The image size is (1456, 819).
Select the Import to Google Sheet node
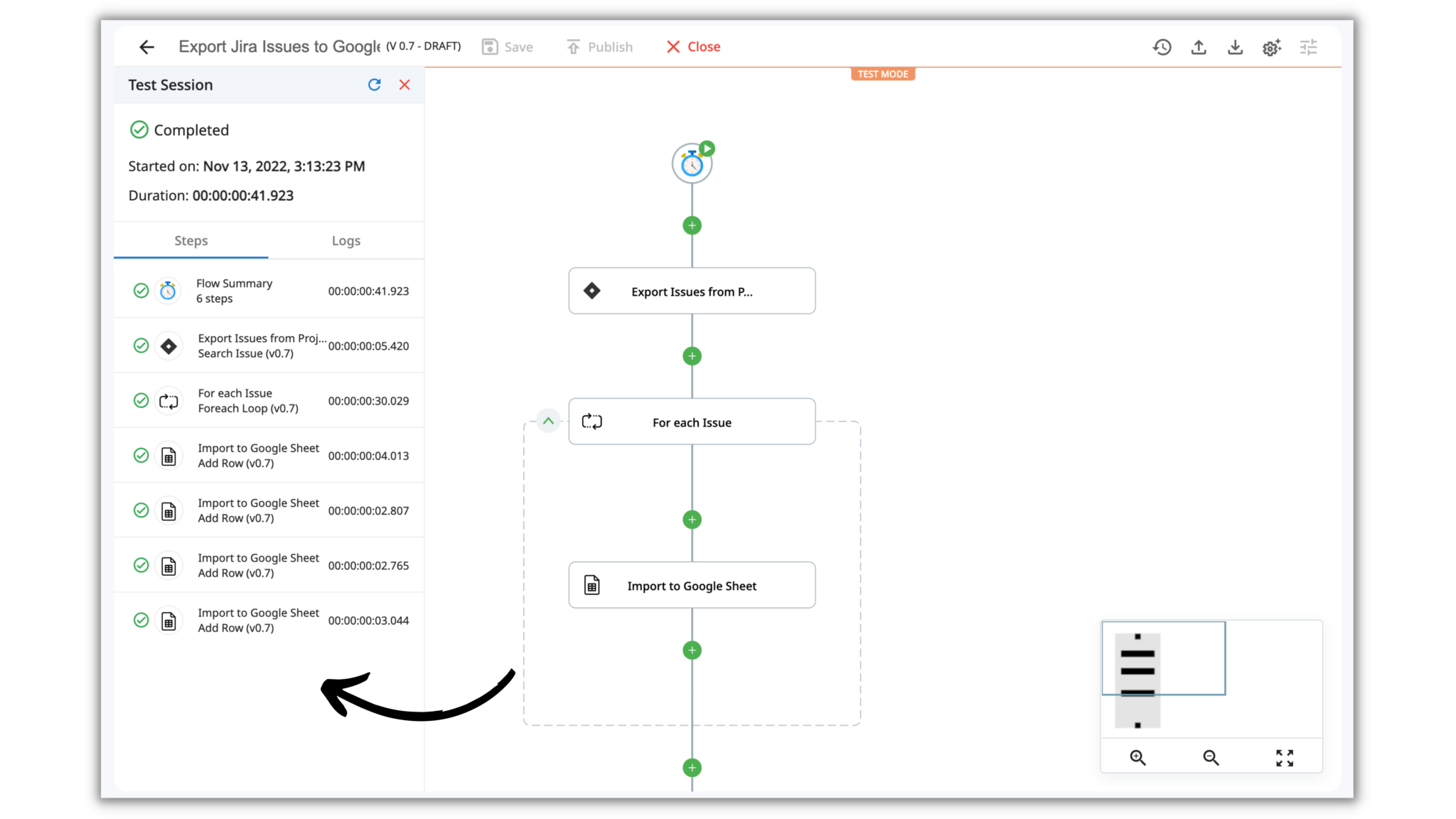click(x=691, y=585)
